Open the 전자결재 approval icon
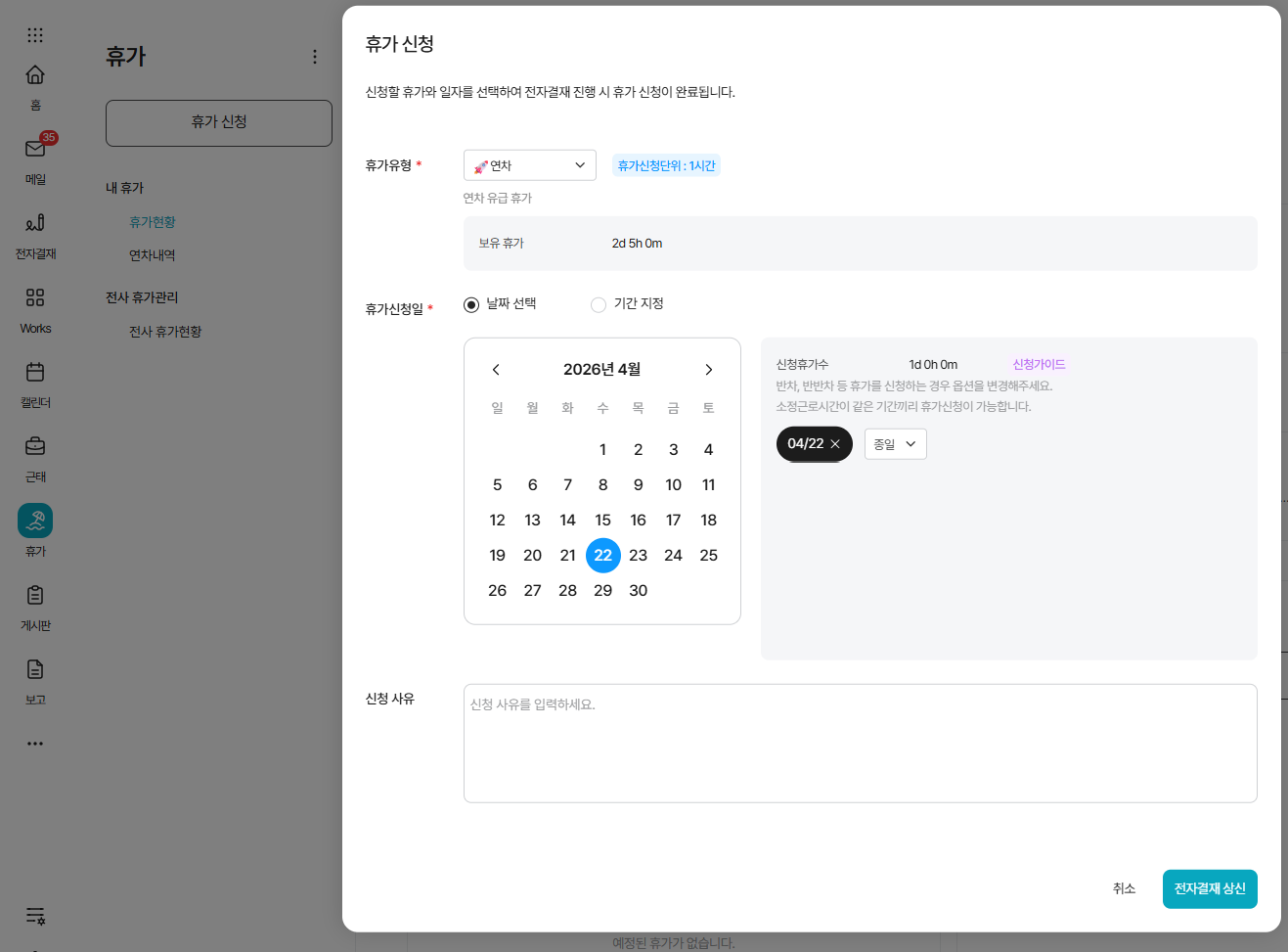Screen dimensions: 1288x952 point(35,223)
